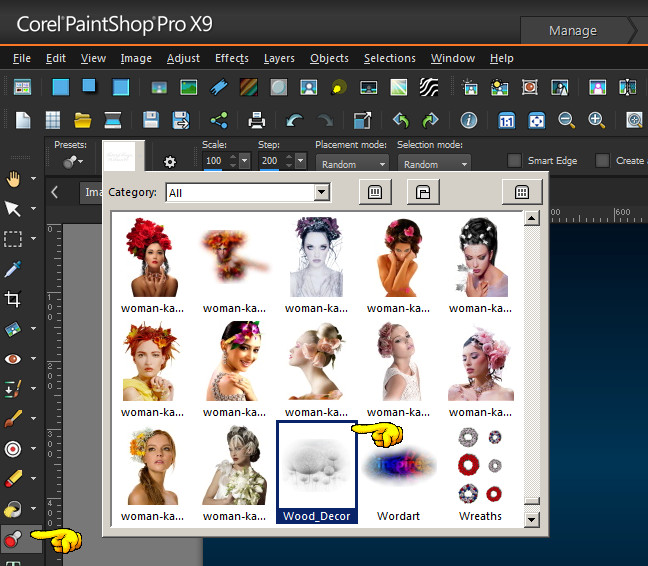The height and width of the screenshot is (566, 648).
Task: Select the Picture Tube tool
Action: (x=13, y=540)
